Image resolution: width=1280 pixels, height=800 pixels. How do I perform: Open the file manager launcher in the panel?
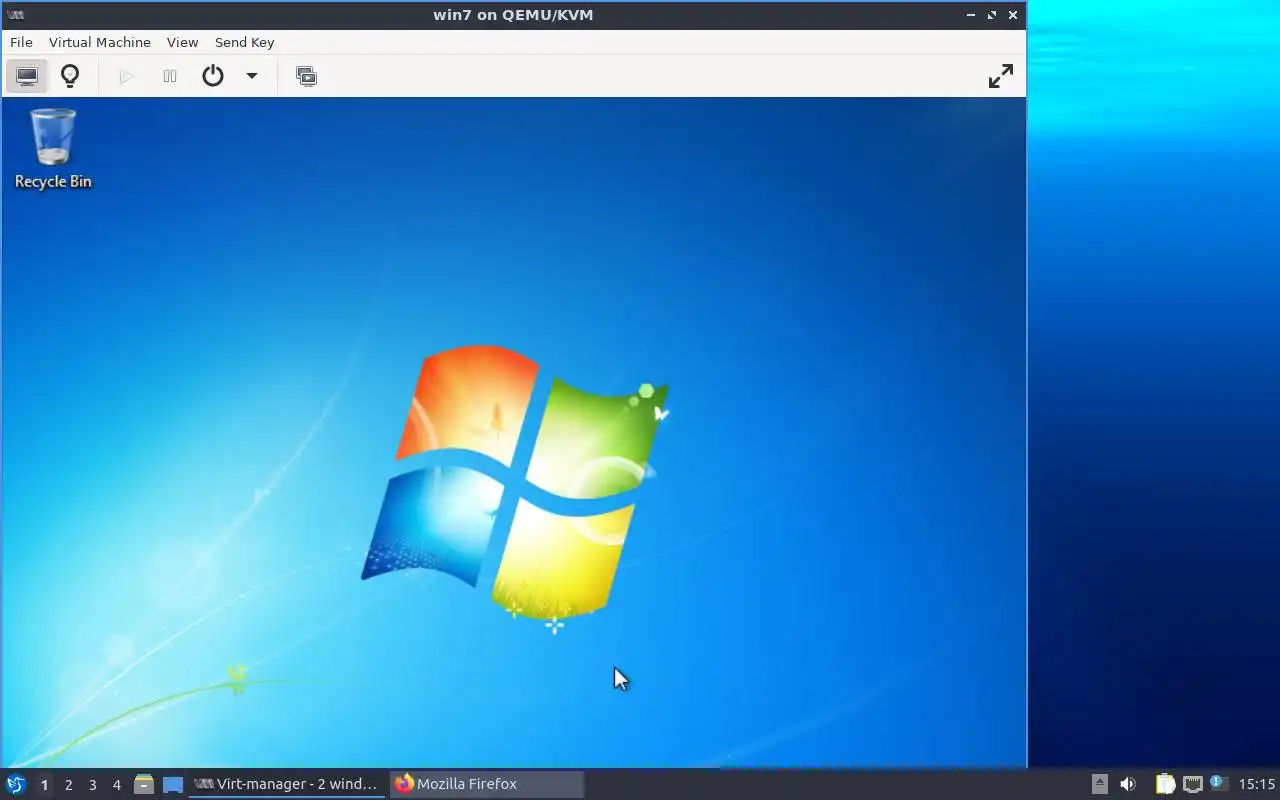tap(144, 784)
